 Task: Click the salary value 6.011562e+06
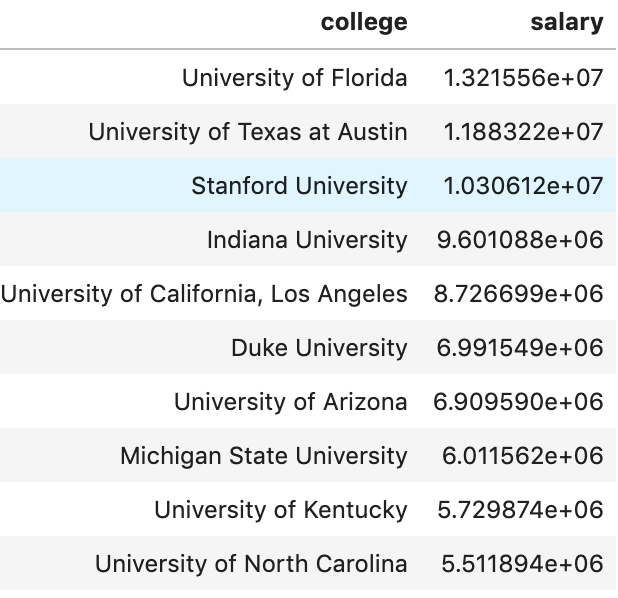(x=523, y=456)
